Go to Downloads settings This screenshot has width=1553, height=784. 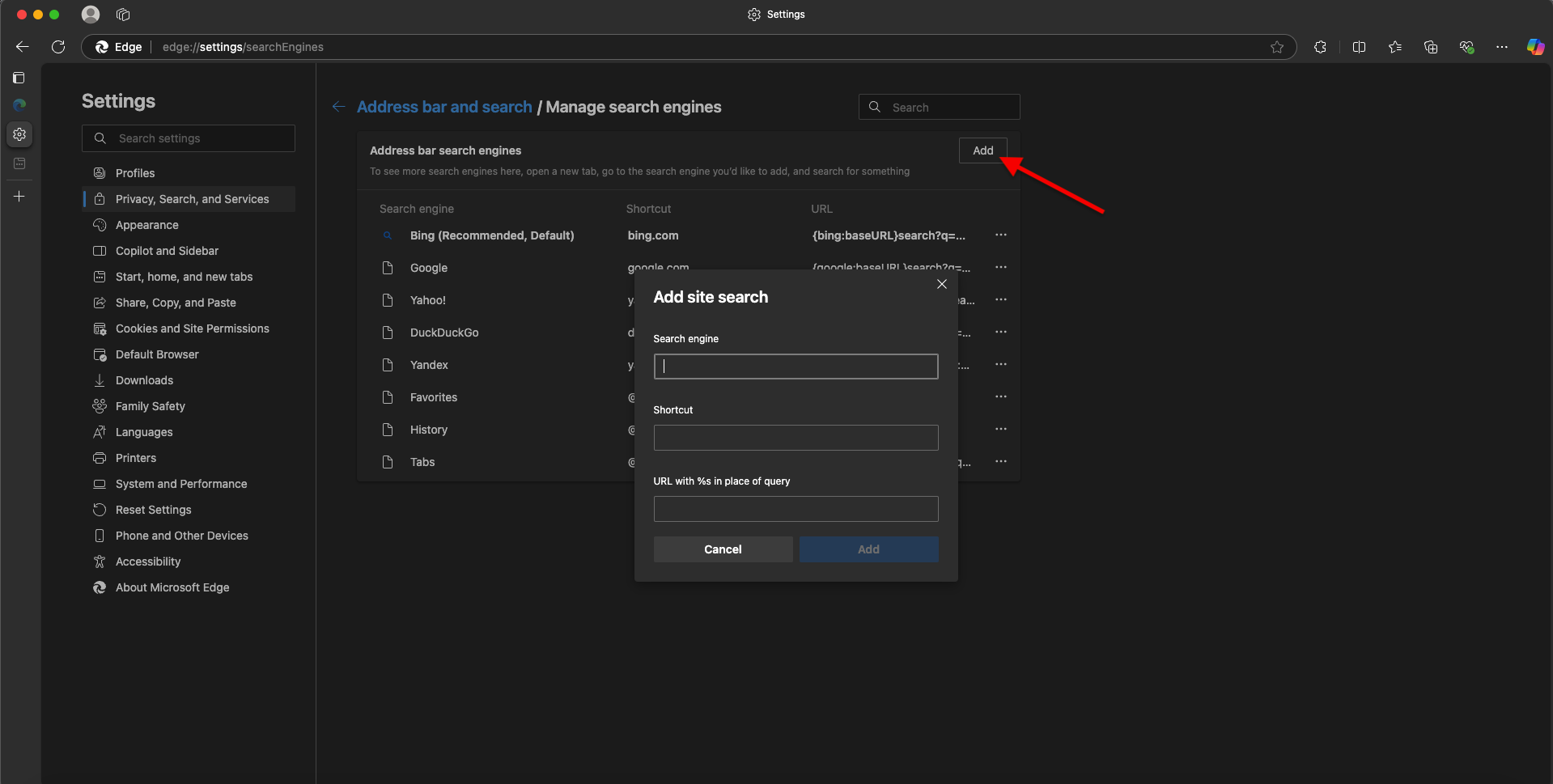click(189, 380)
